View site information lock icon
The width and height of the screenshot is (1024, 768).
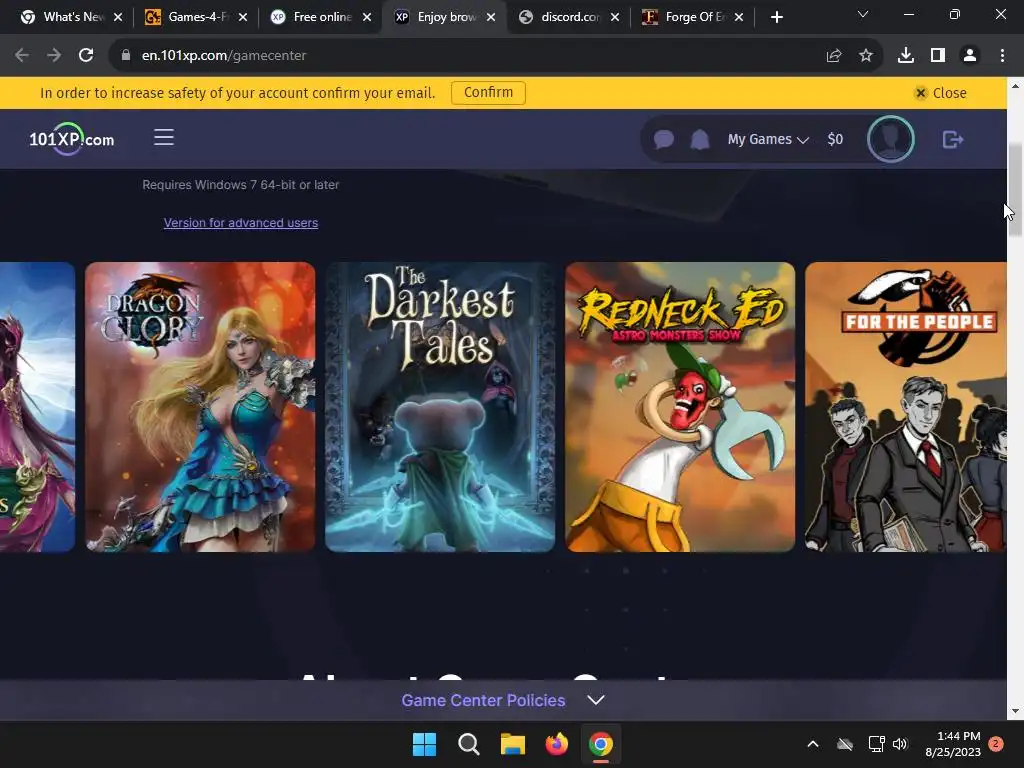coord(126,56)
